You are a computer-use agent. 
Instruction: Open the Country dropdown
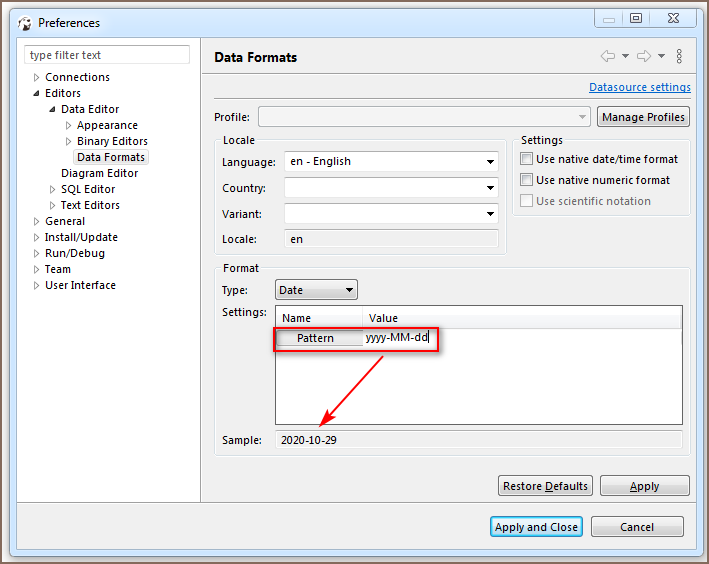[490, 188]
